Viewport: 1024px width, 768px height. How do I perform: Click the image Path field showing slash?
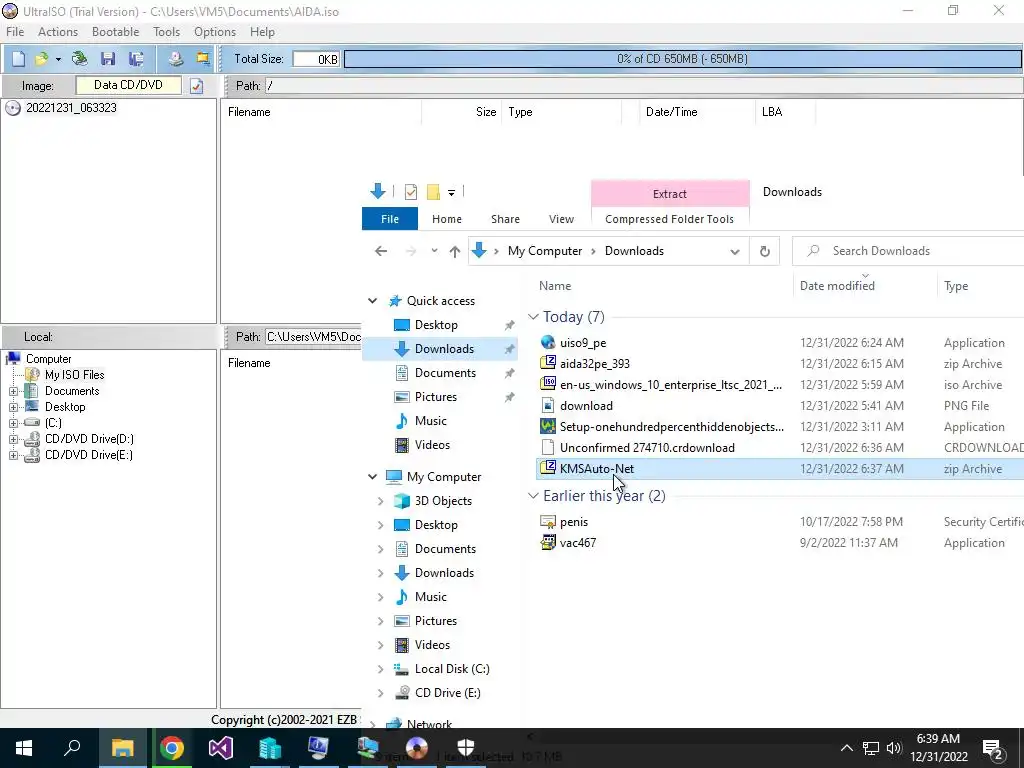click(x=644, y=86)
